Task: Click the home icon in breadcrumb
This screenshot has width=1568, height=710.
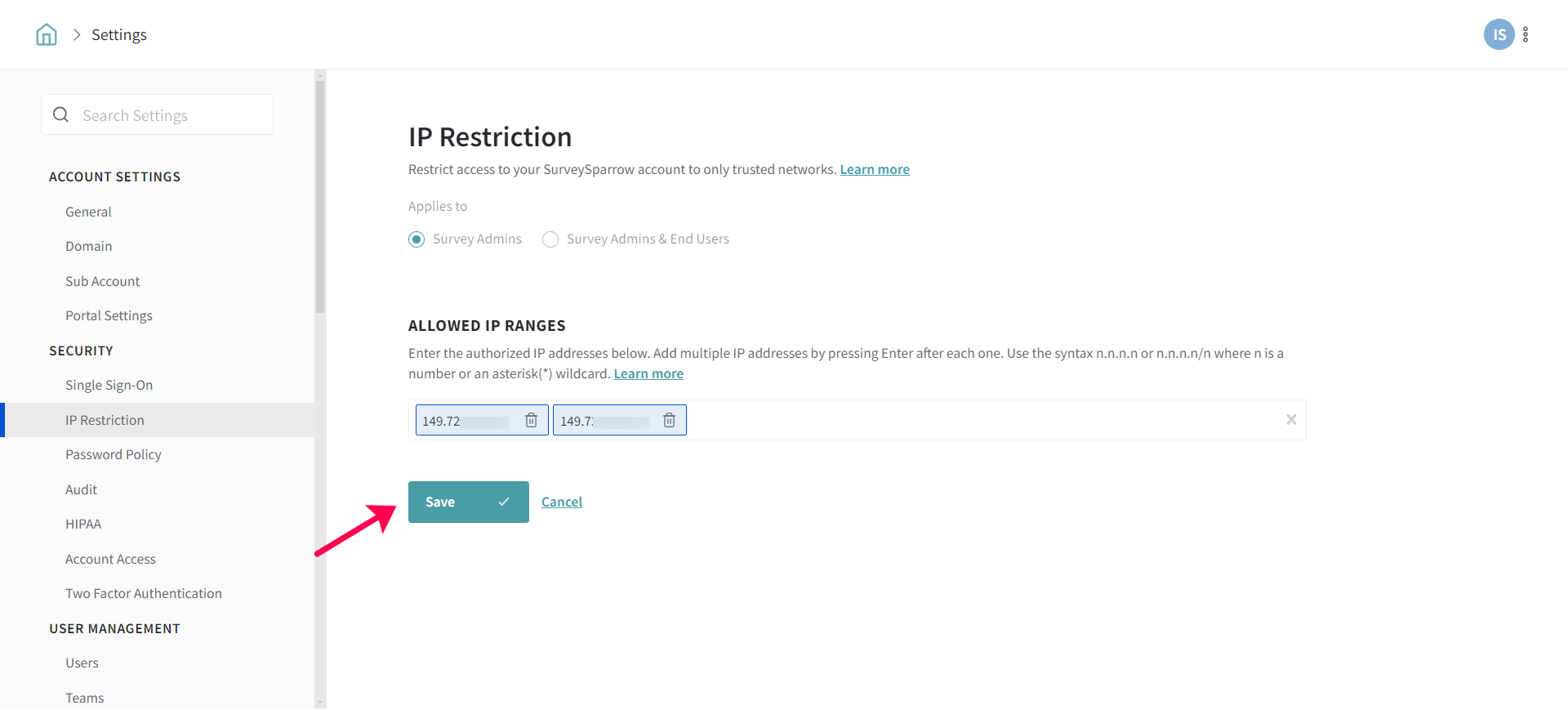Action: click(x=47, y=34)
